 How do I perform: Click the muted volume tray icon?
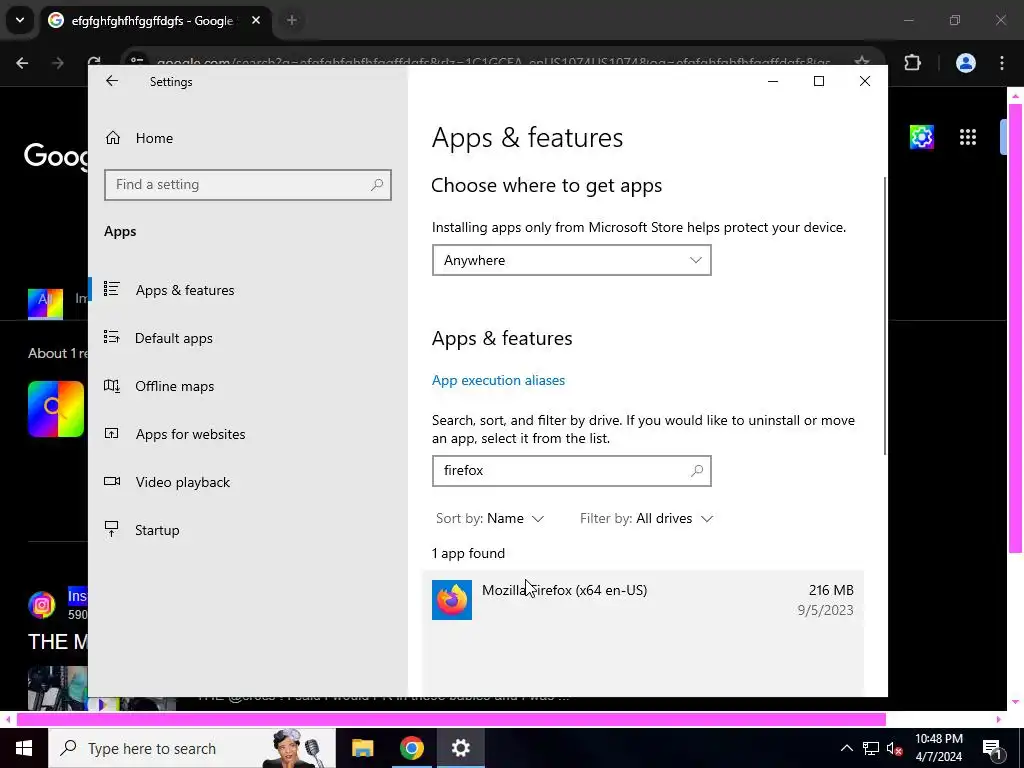click(894, 748)
